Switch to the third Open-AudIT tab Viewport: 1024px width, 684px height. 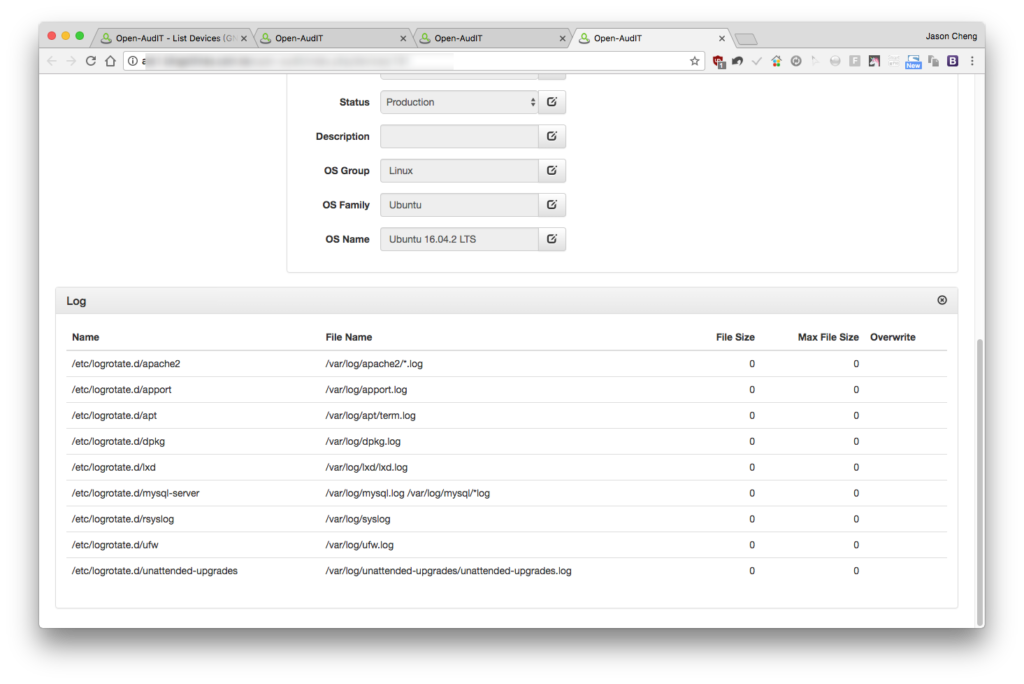click(x=490, y=38)
